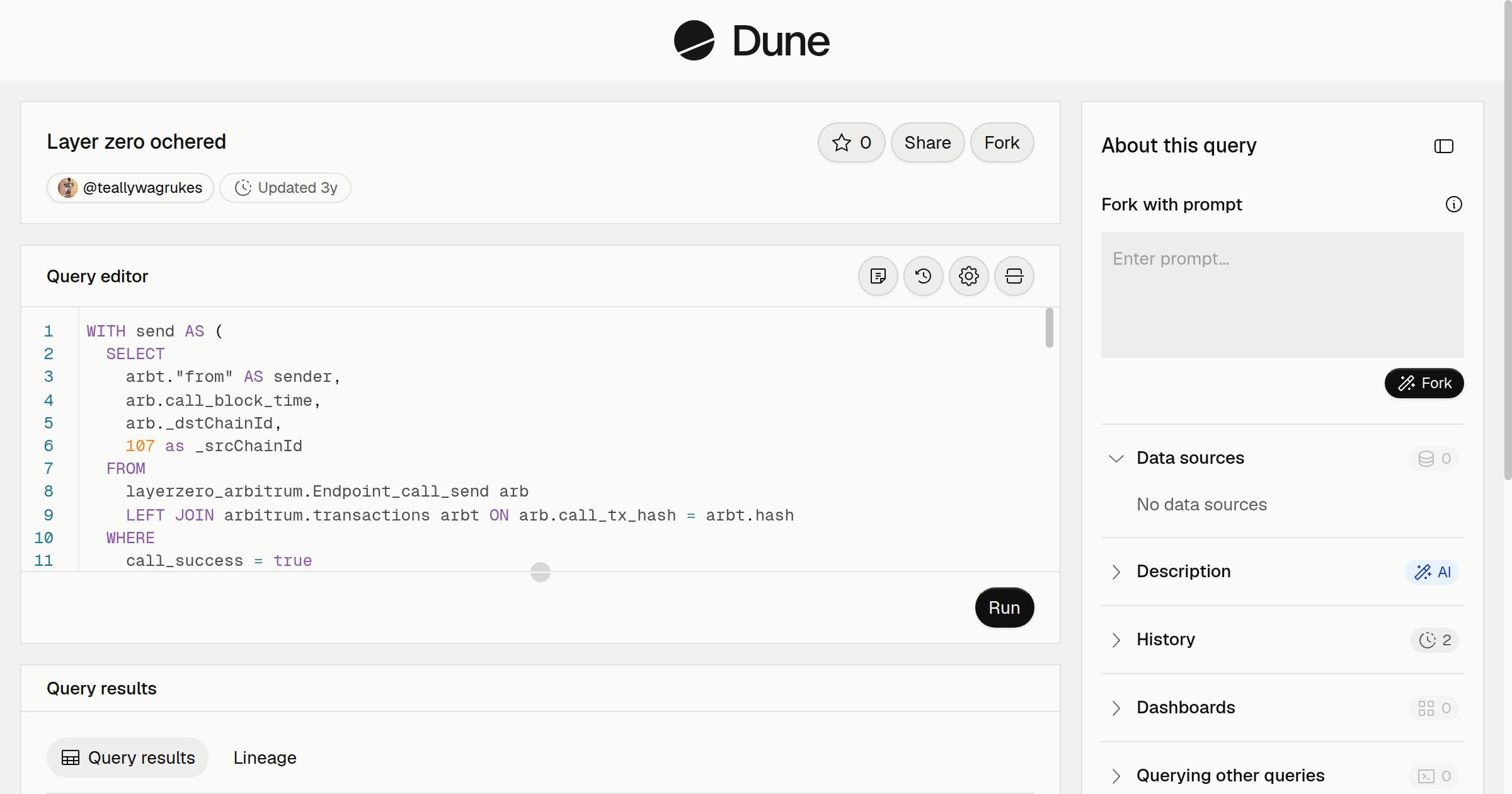Click the teallywagrukes avatar image
This screenshot has width=1512, height=794.
tap(67, 188)
